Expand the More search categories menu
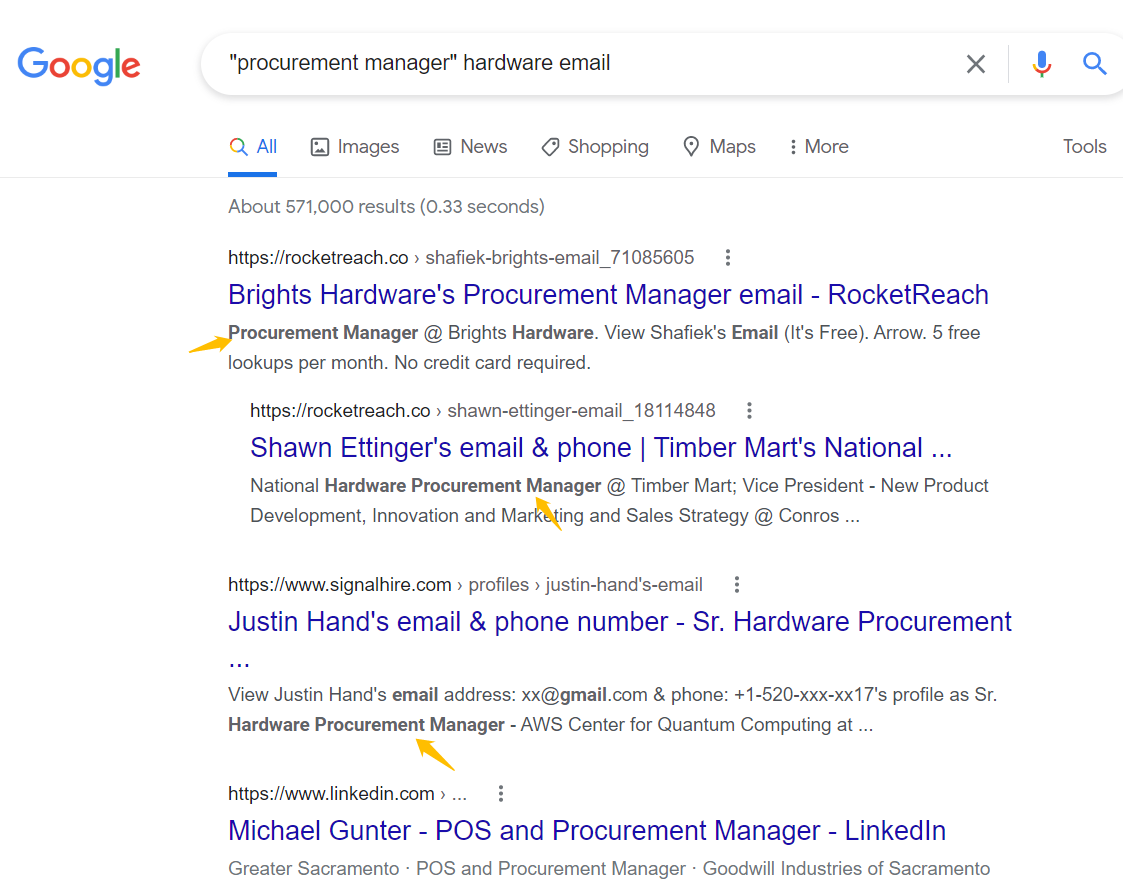Viewport: 1123px width, 886px height. (x=819, y=147)
